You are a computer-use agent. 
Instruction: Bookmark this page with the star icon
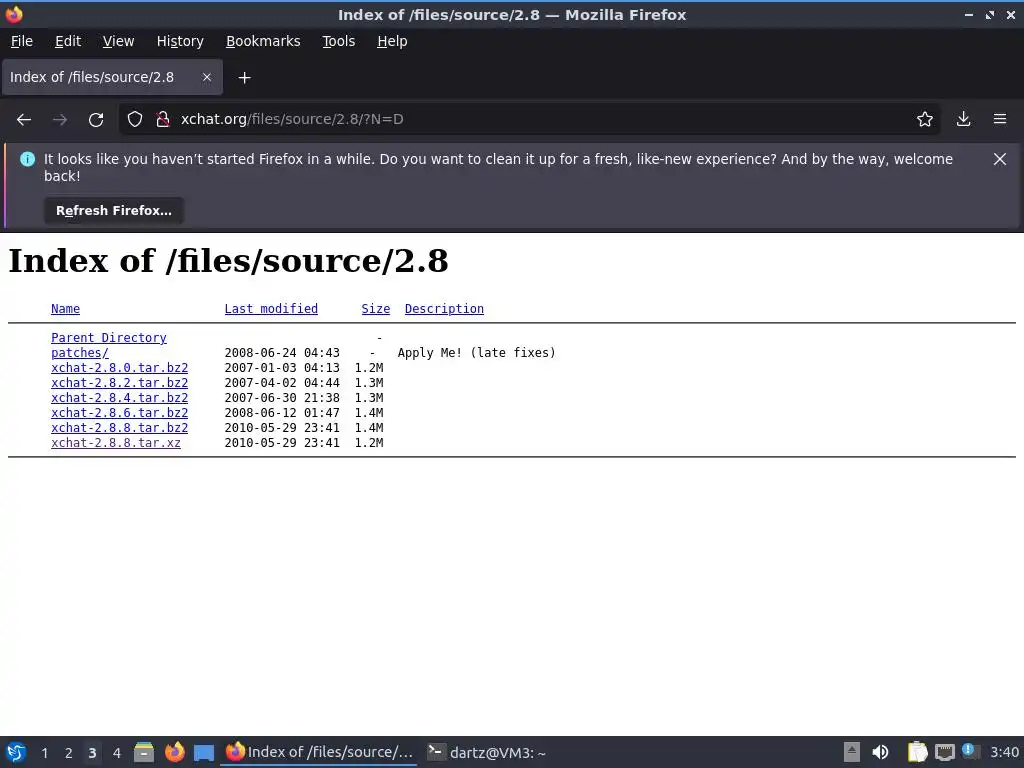(925, 119)
